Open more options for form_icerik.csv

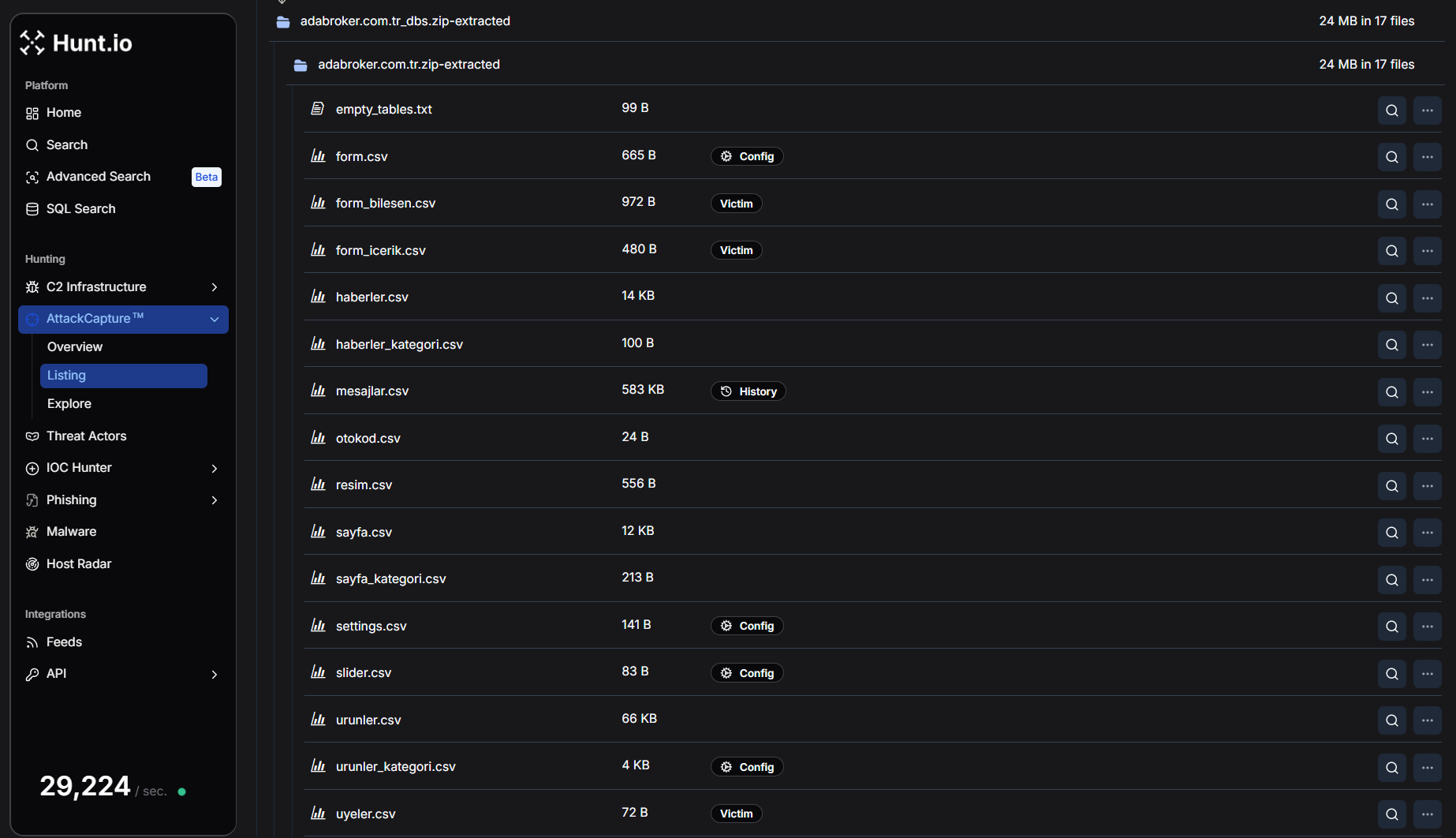(1428, 251)
